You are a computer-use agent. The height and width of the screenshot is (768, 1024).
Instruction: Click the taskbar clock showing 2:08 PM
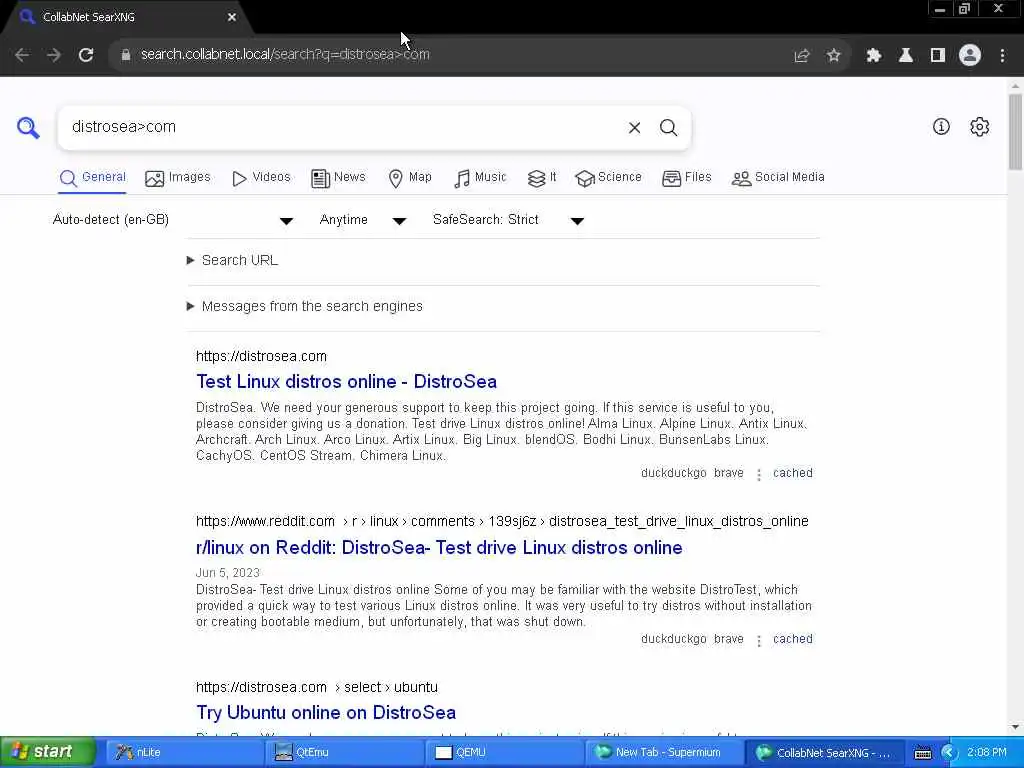click(x=987, y=752)
